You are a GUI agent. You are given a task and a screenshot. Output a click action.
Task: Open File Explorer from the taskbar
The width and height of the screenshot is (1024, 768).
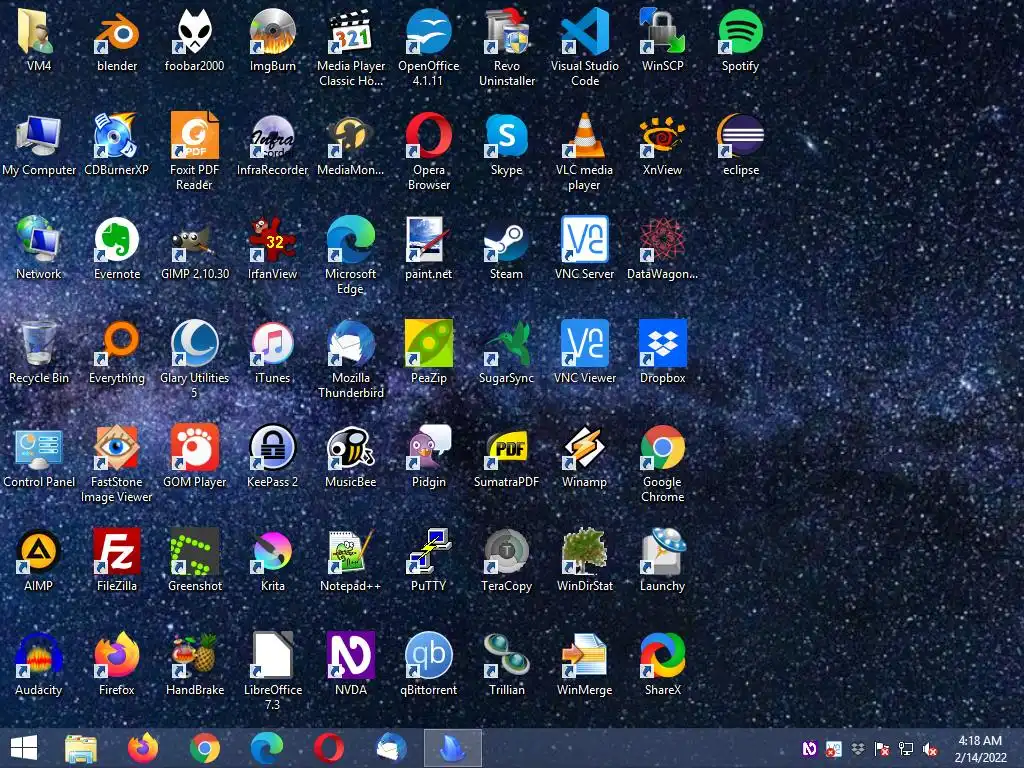tap(81, 748)
